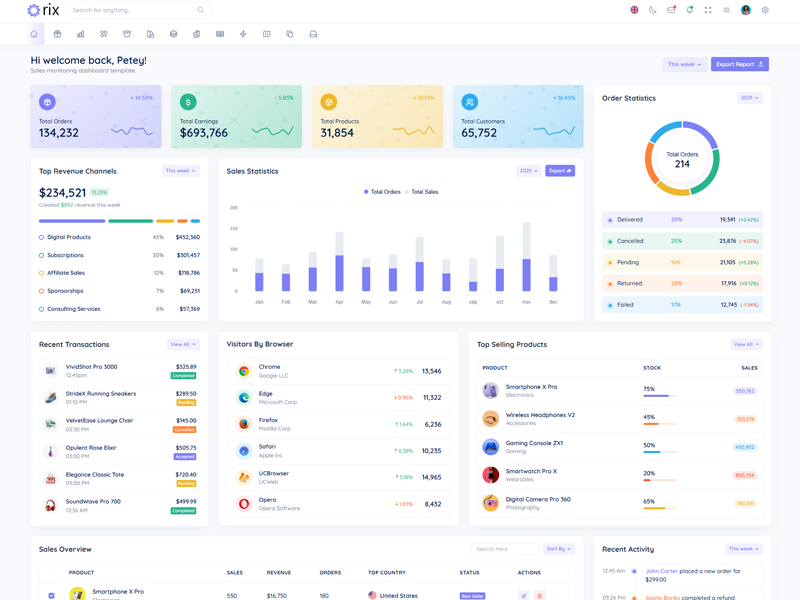The image size is (800, 600).
Task: Open the settings gear icon
Action: (x=765, y=10)
